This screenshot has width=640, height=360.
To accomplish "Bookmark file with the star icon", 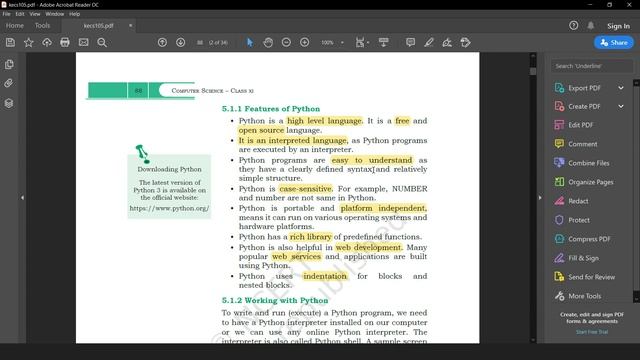I will 29,42.
